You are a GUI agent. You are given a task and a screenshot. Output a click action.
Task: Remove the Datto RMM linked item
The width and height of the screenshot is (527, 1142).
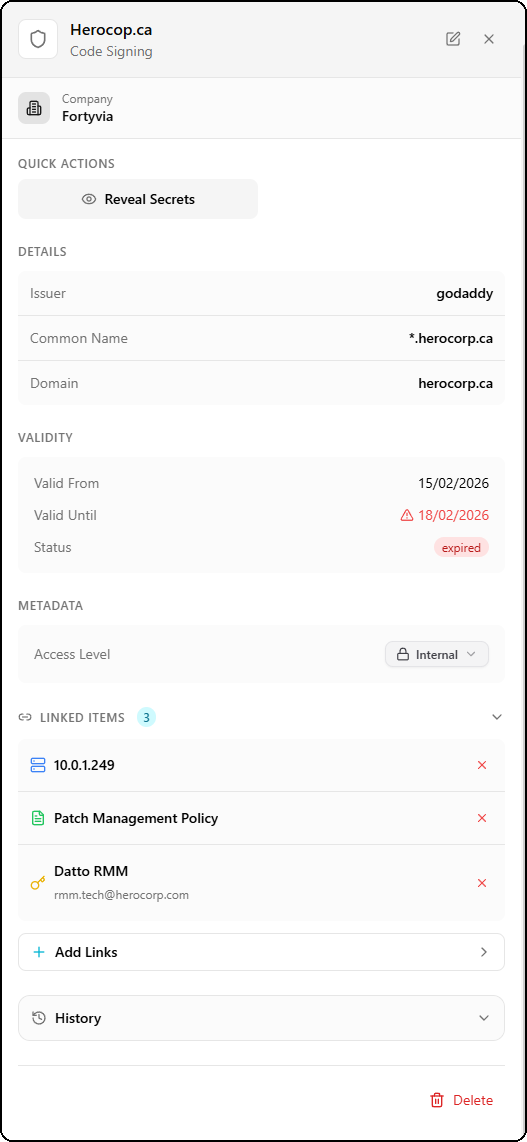pos(481,883)
